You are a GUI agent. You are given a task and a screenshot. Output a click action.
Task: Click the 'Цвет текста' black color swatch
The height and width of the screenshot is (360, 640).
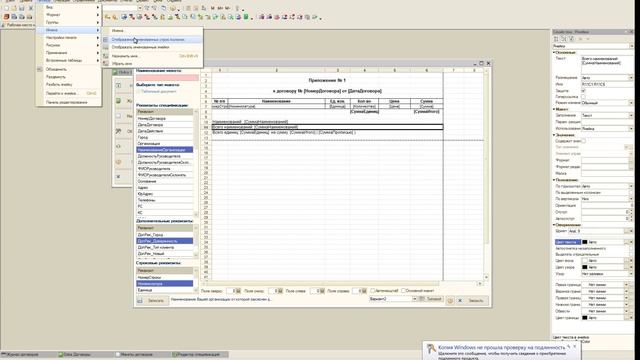click(x=584, y=242)
